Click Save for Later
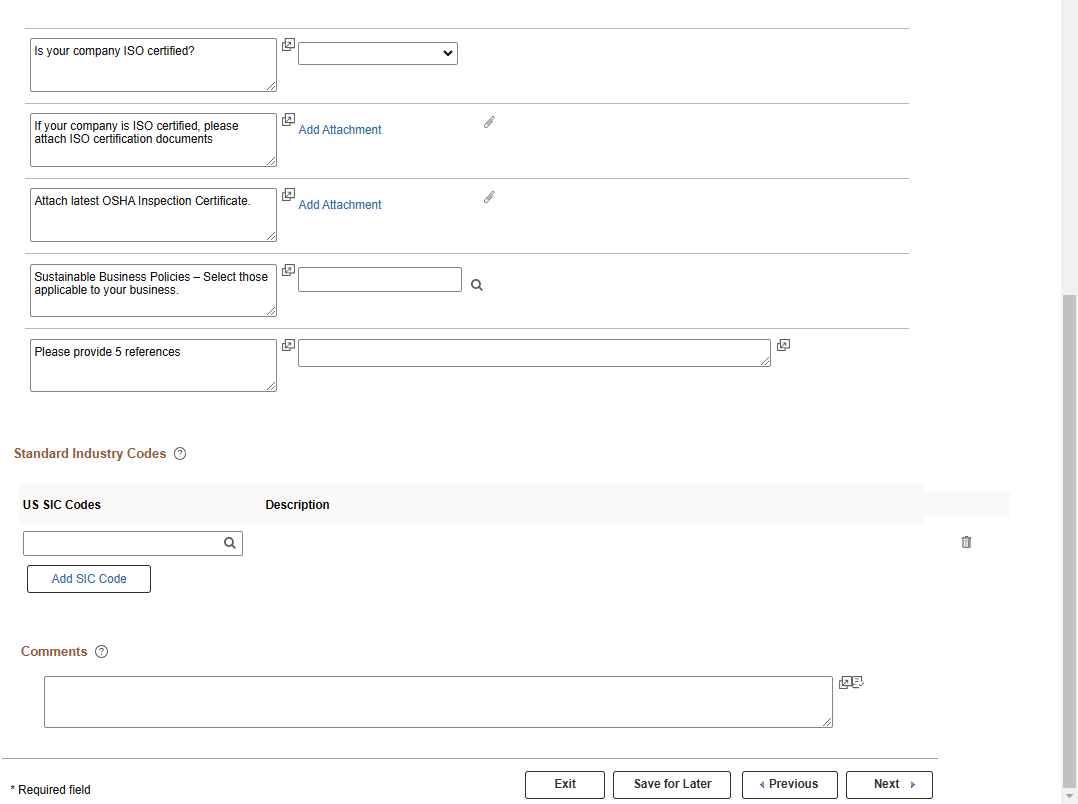 click(x=671, y=784)
